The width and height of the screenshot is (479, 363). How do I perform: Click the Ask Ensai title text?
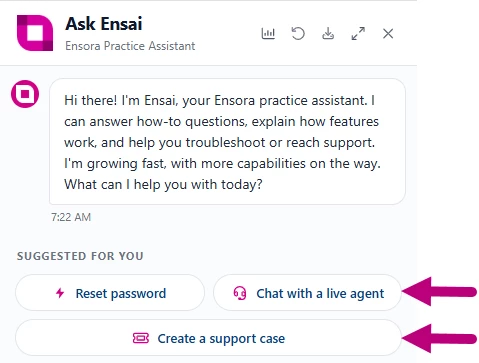104,24
